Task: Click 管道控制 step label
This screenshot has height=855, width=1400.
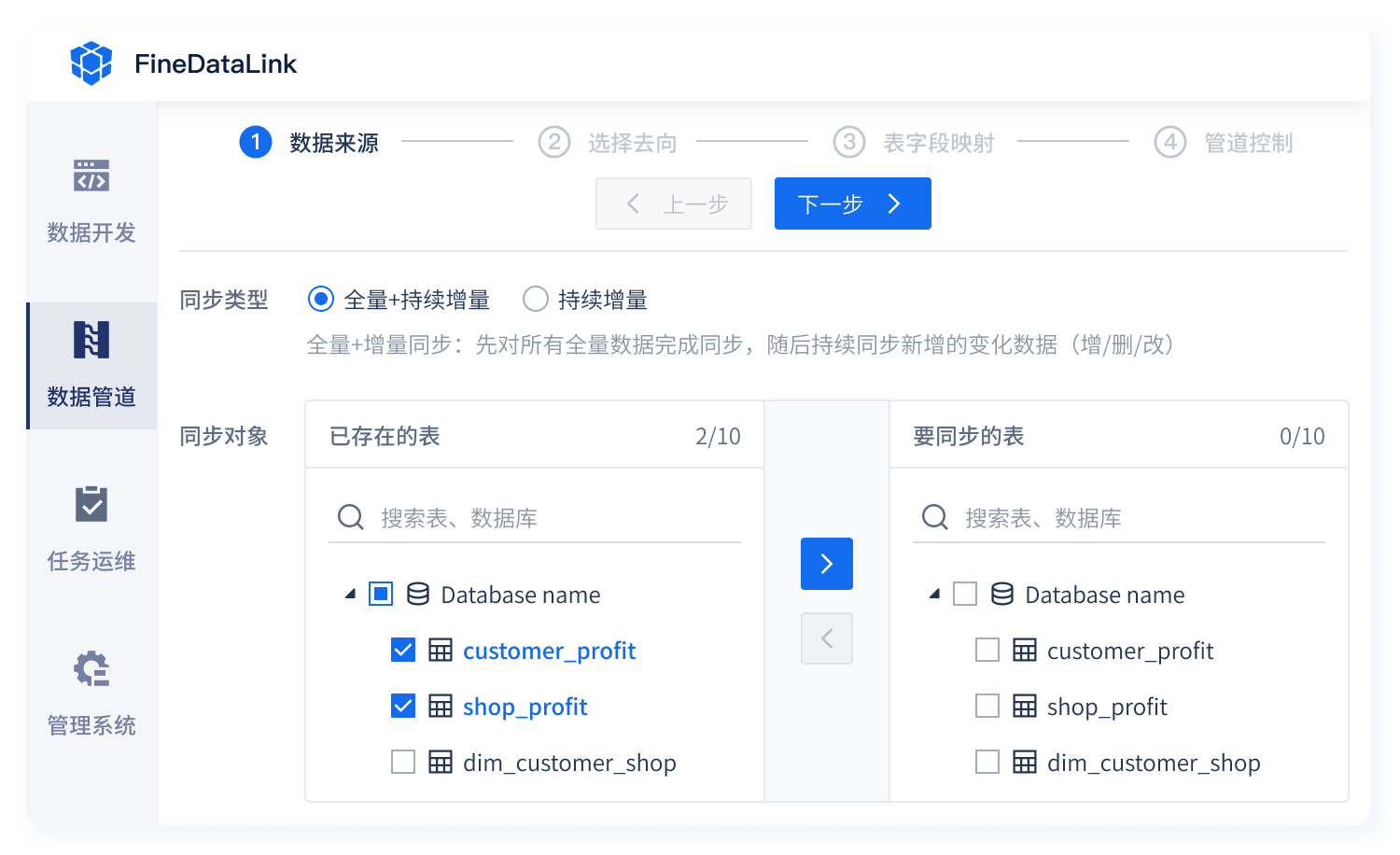Action: click(x=1248, y=143)
